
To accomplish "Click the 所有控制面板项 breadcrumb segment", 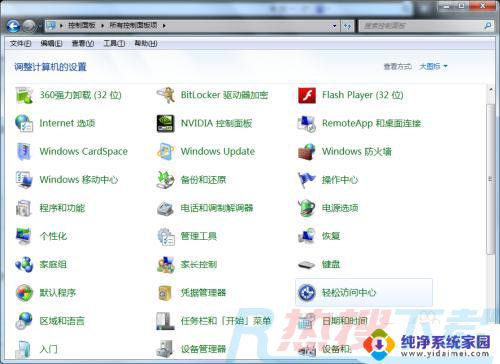I will point(133,25).
